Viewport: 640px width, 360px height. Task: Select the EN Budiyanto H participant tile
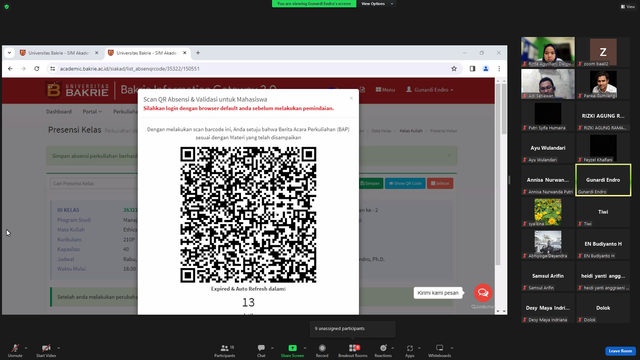click(603, 244)
